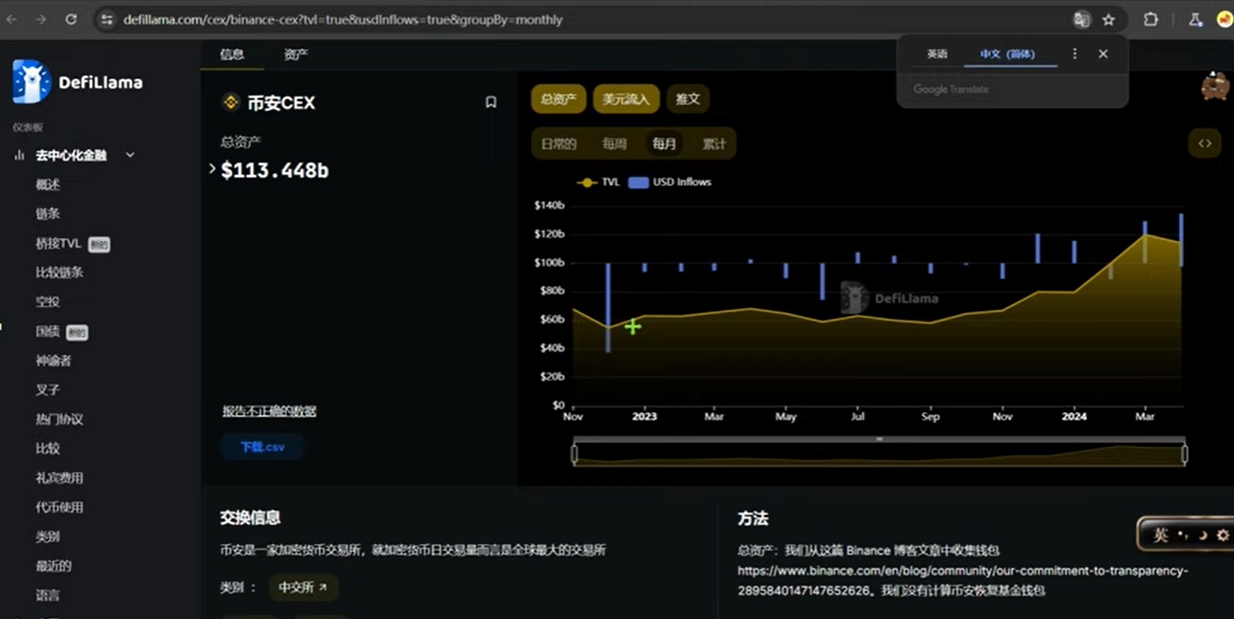
Task: Click the chart range slider's top grip
Action: click(x=879, y=439)
